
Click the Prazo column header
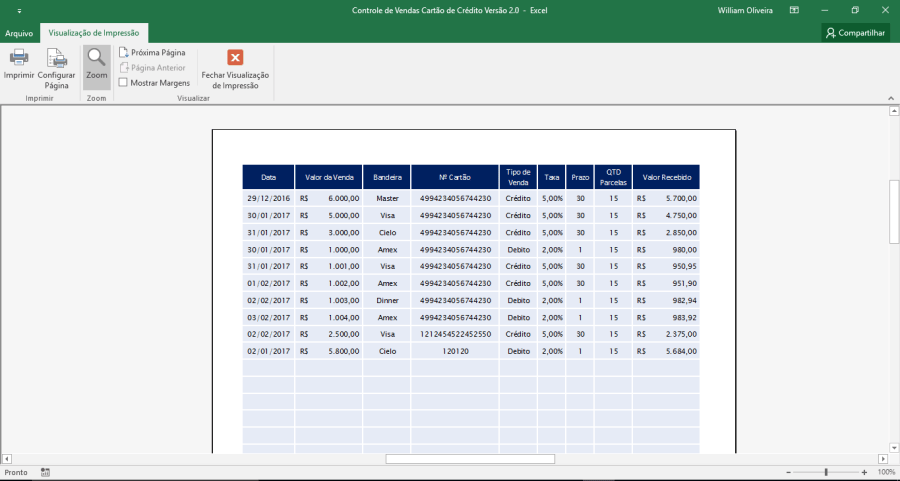point(580,177)
